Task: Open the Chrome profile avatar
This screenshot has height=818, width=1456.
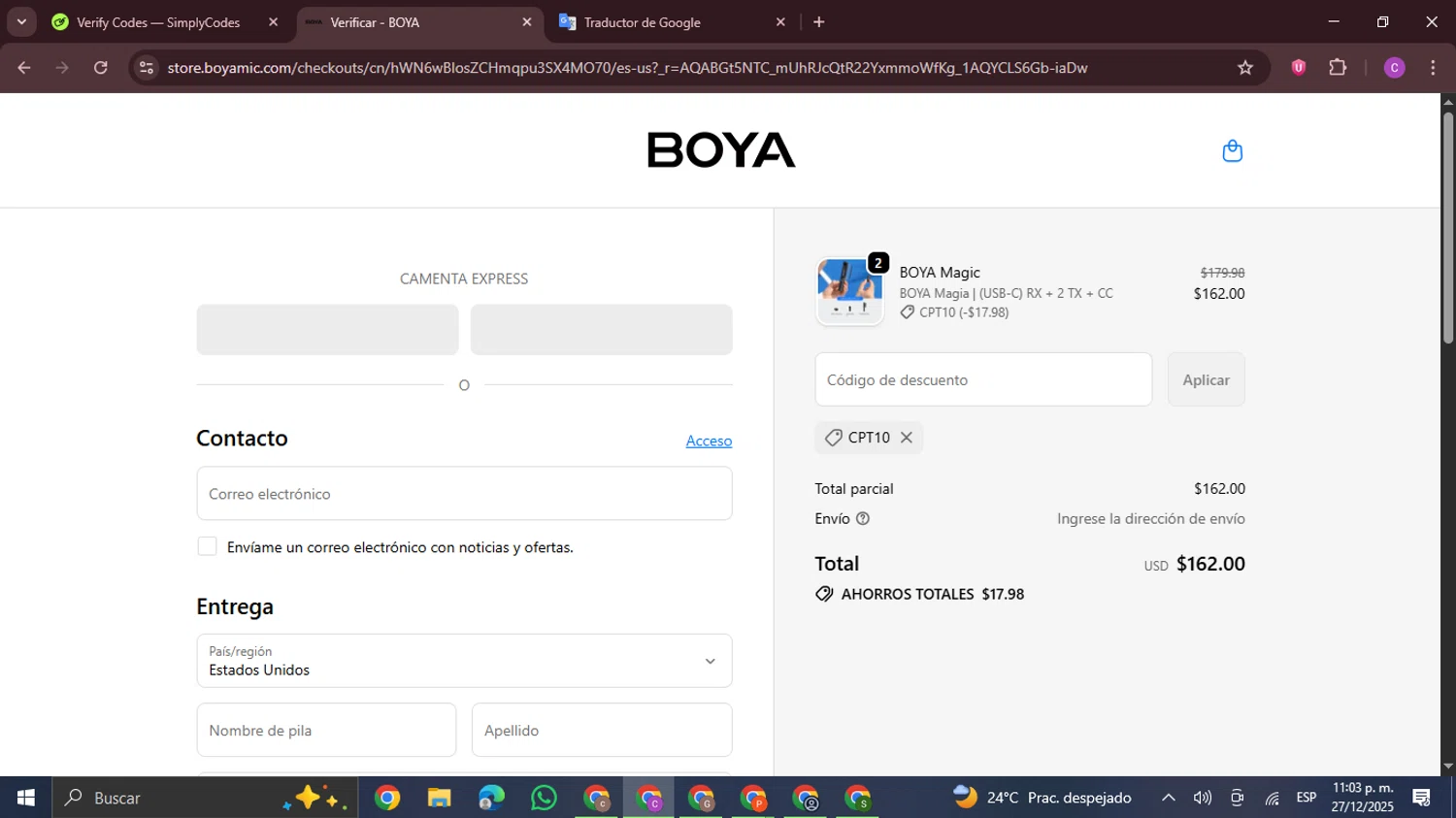Action: (1394, 68)
